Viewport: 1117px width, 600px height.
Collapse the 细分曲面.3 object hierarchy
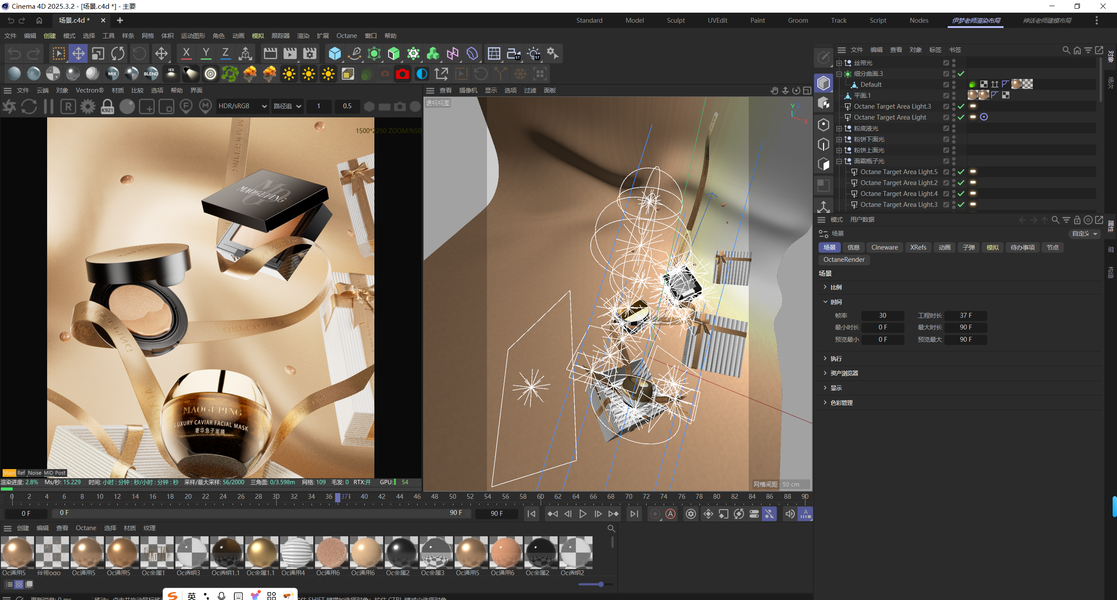pos(839,73)
